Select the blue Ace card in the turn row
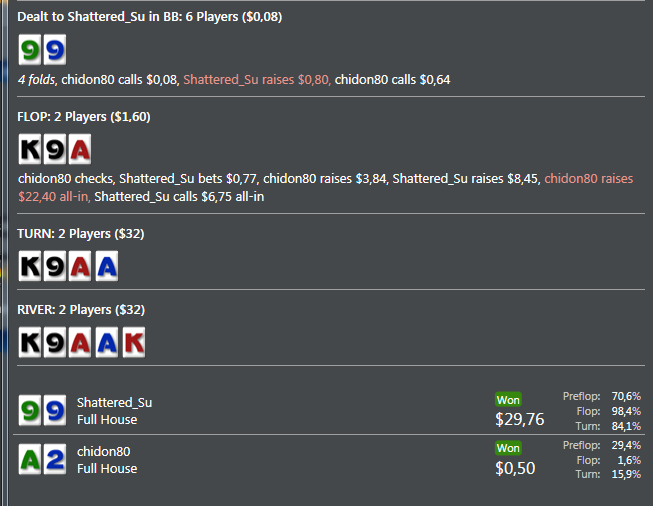 pos(106,266)
